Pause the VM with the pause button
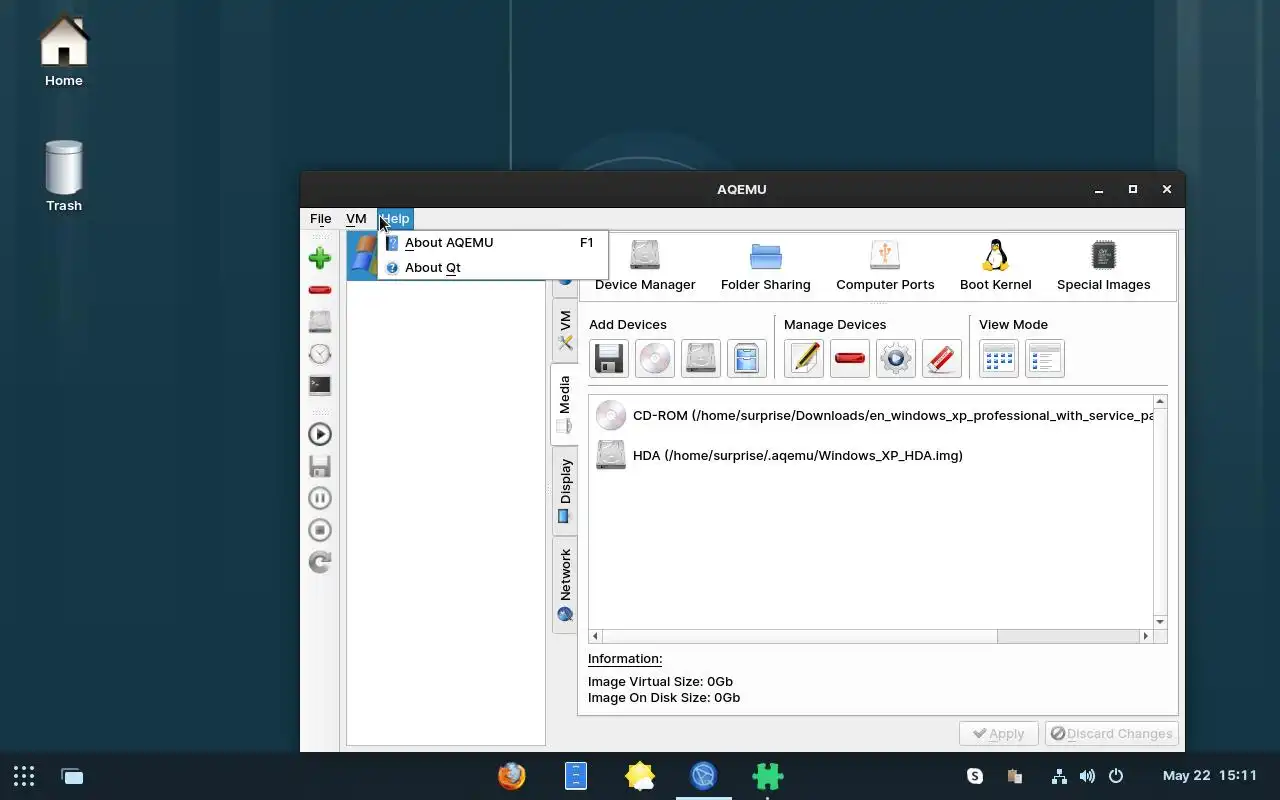The image size is (1280, 800). (x=320, y=498)
